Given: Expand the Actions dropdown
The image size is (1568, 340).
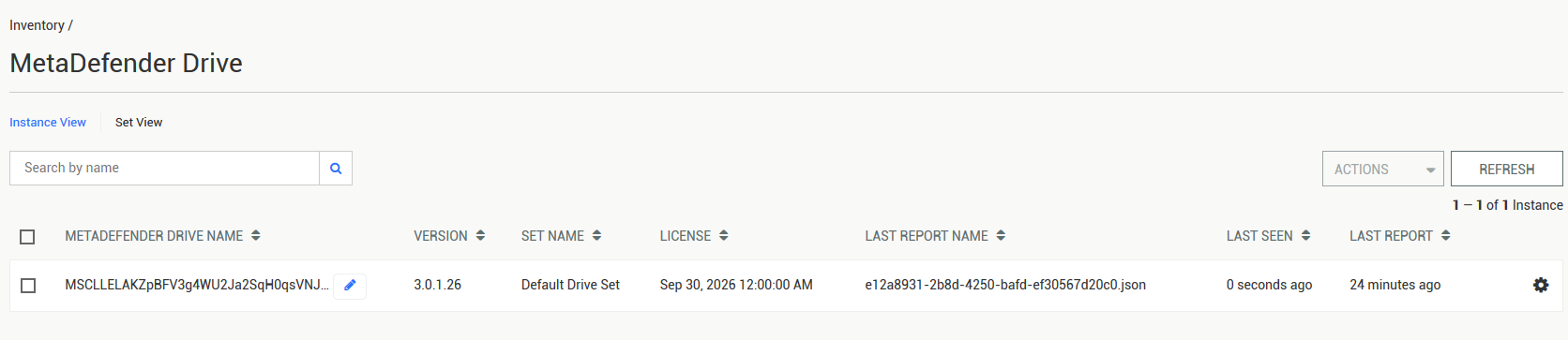Looking at the screenshot, I should pyautogui.click(x=1383, y=170).
